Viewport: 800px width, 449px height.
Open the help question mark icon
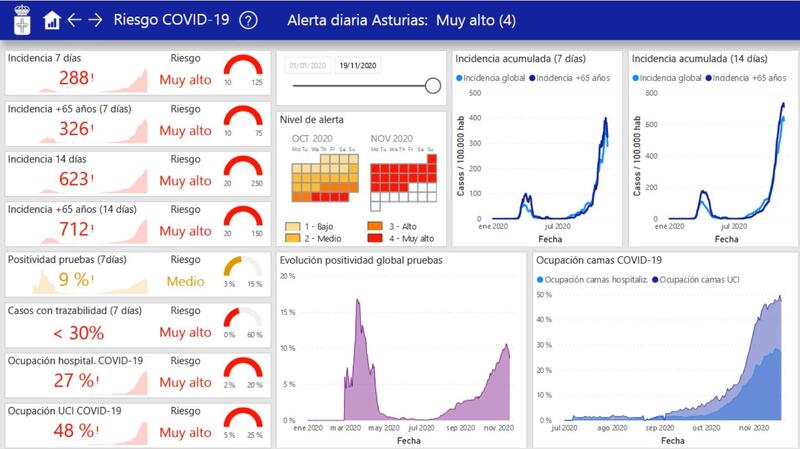click(249, 20)
